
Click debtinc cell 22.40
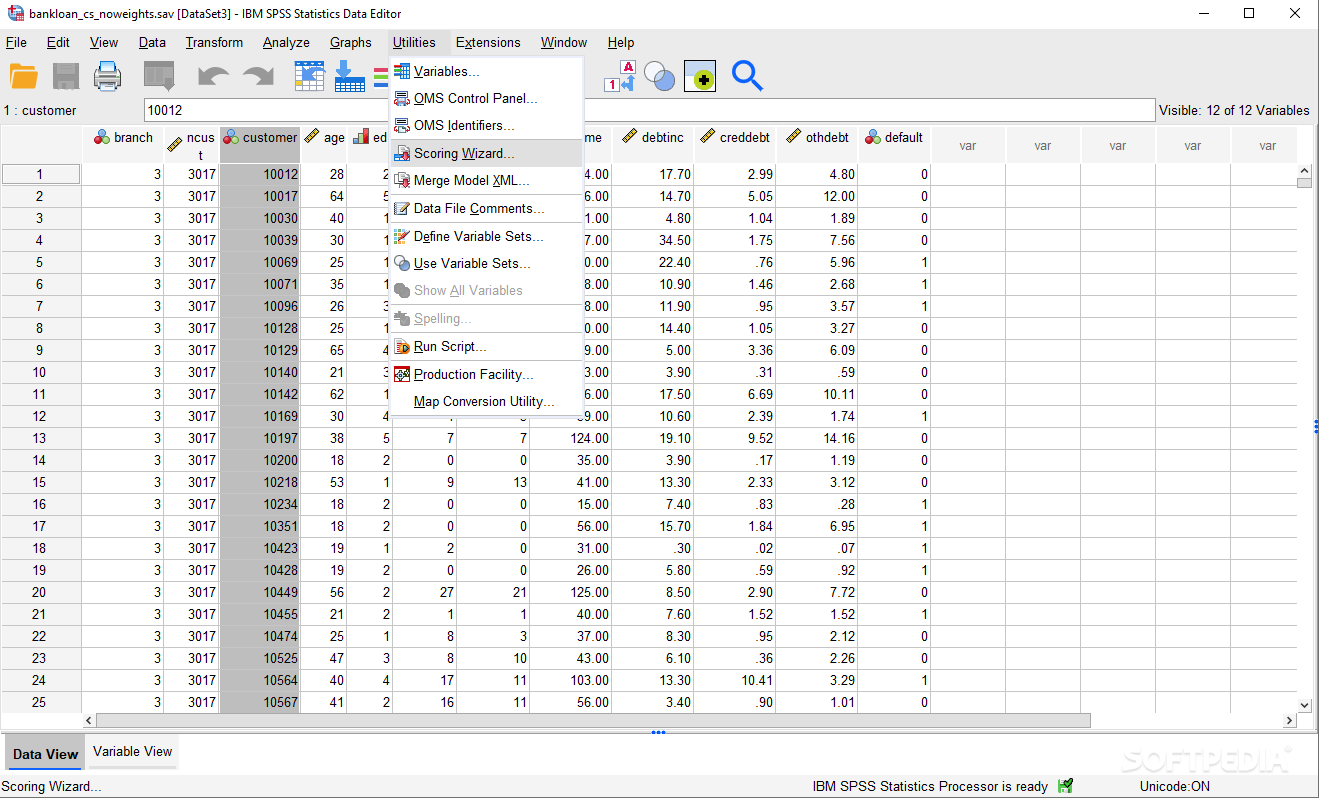[x=652, y=262]
